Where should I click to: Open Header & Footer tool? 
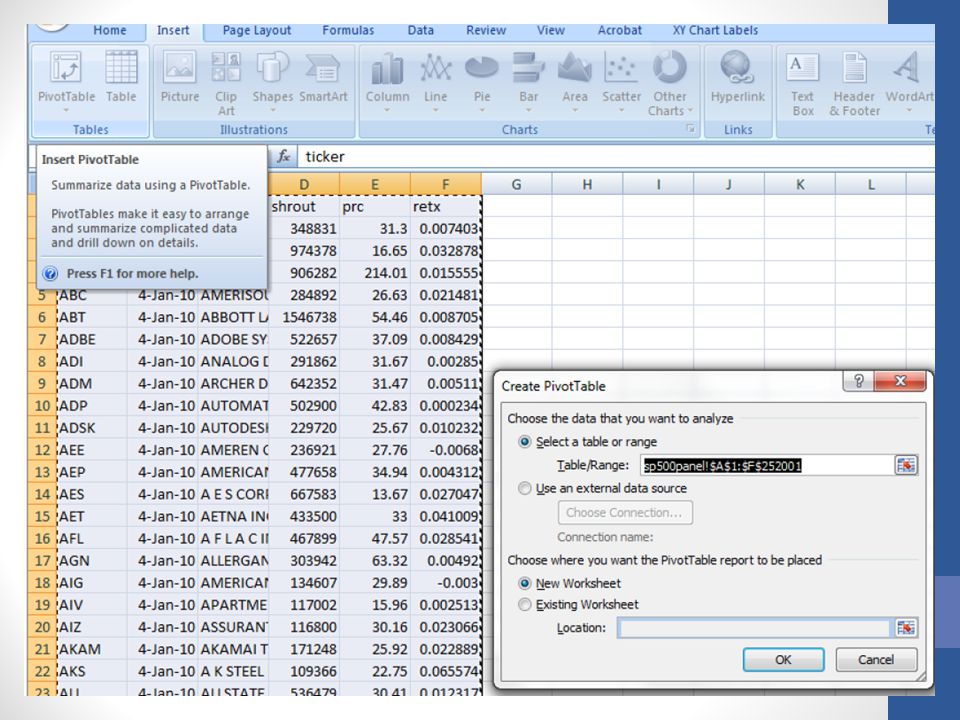point(855,84)
